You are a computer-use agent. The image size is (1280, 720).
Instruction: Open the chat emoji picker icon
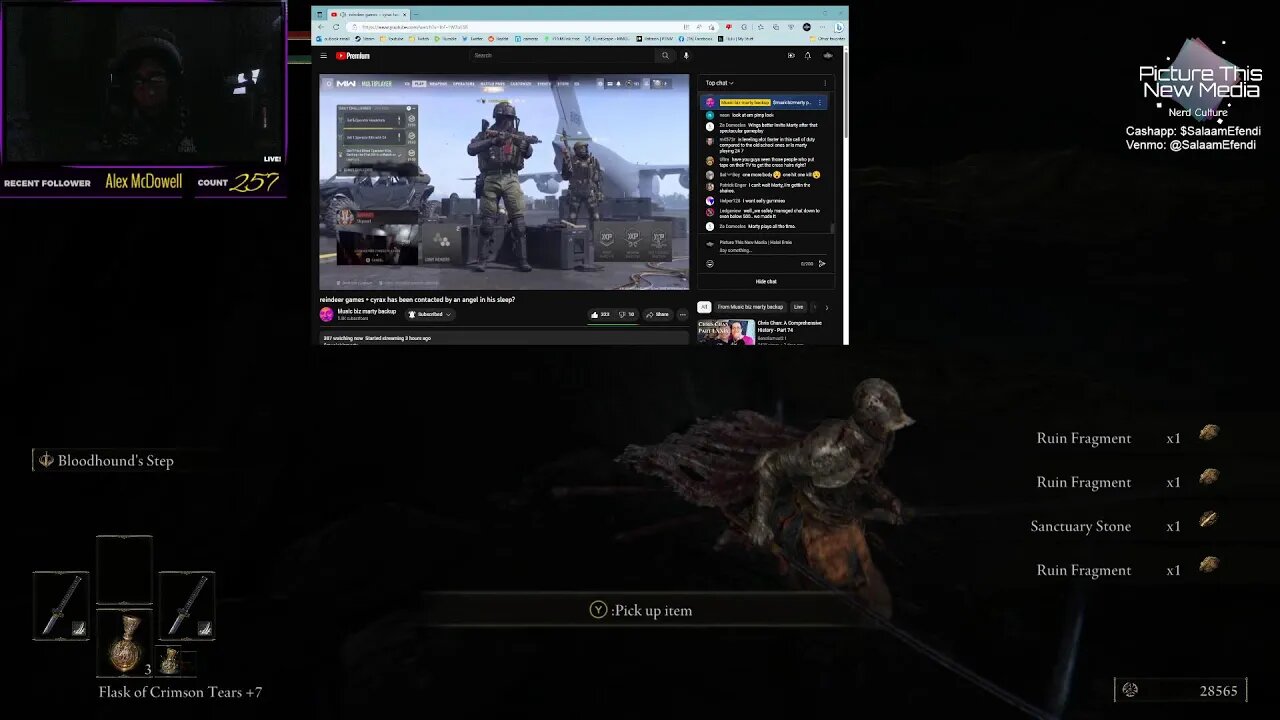pyautogui.click(x=710, y=264)
